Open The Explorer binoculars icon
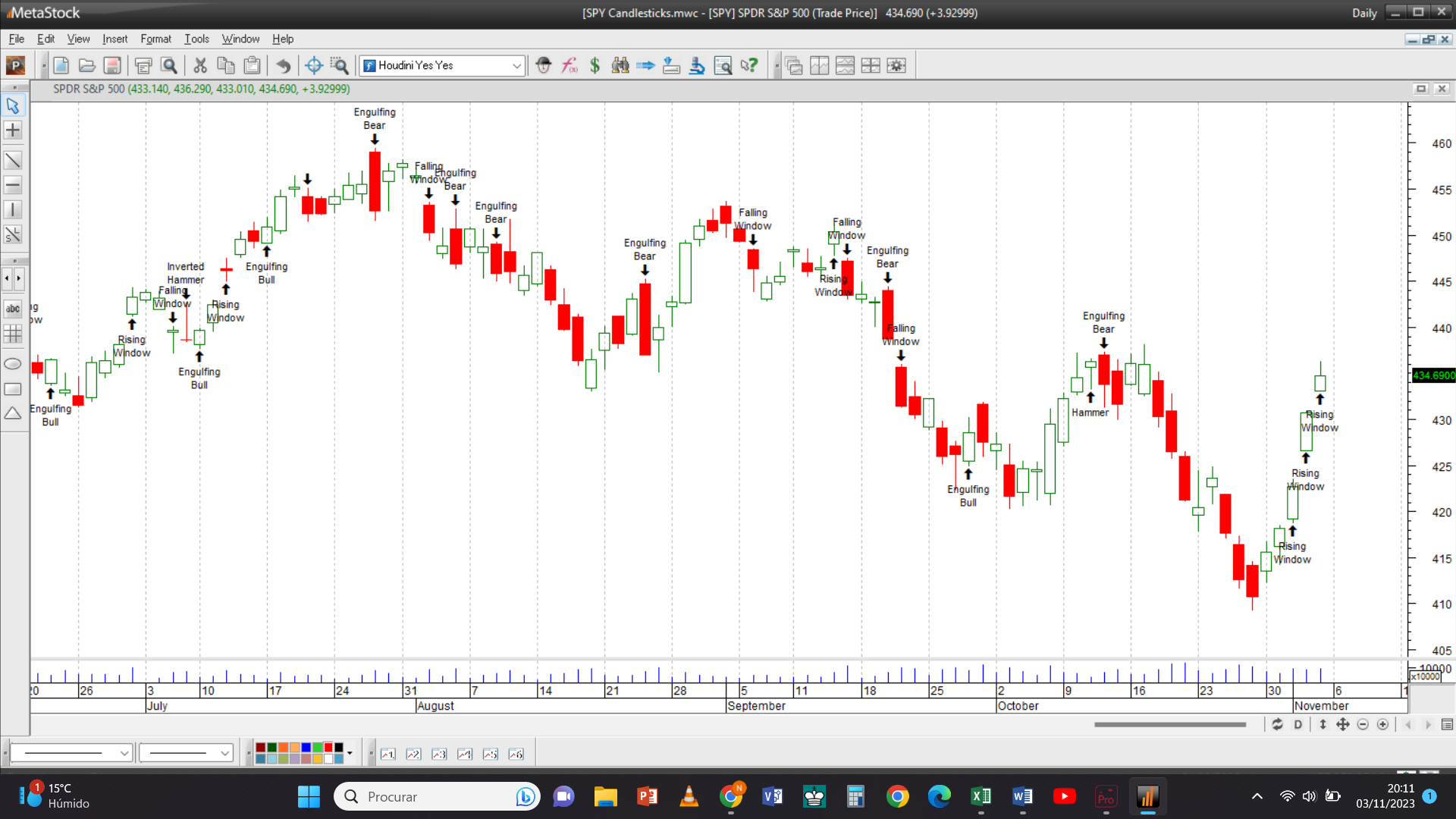This screenshot has height=819, width=1456. (x=620, y=66)
